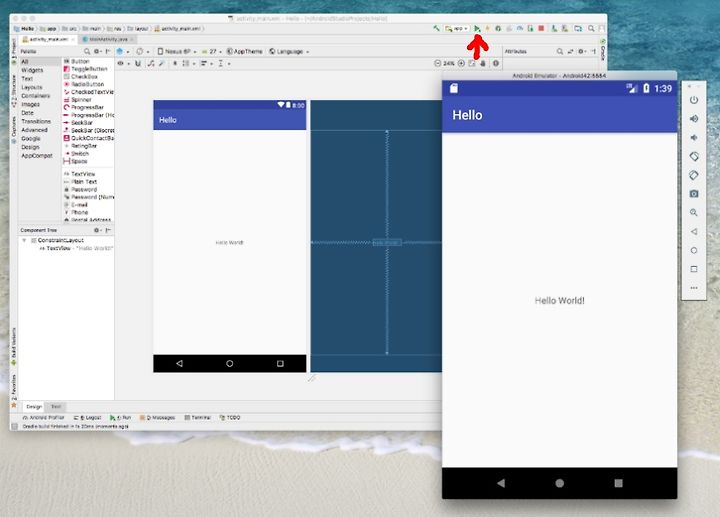Viewport: 720px width, 517px height.
Task: Open the Language dropdown
Action: pyautogui.click(x=289, y=51)
